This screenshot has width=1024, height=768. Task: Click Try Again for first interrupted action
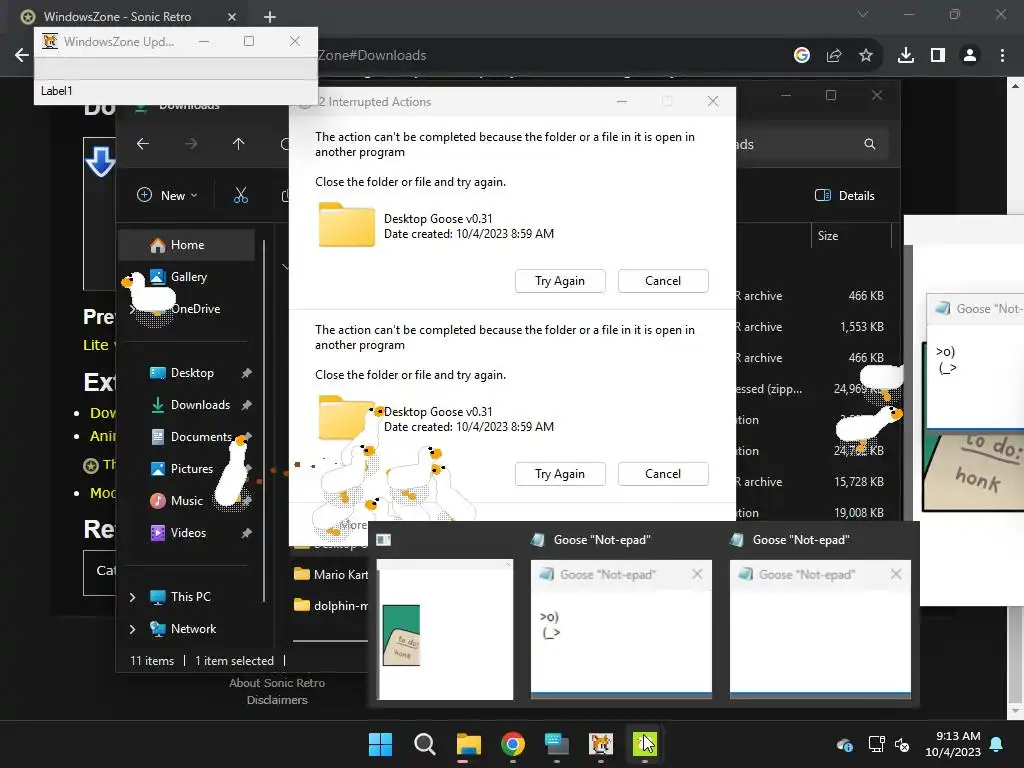coord(560,281)
